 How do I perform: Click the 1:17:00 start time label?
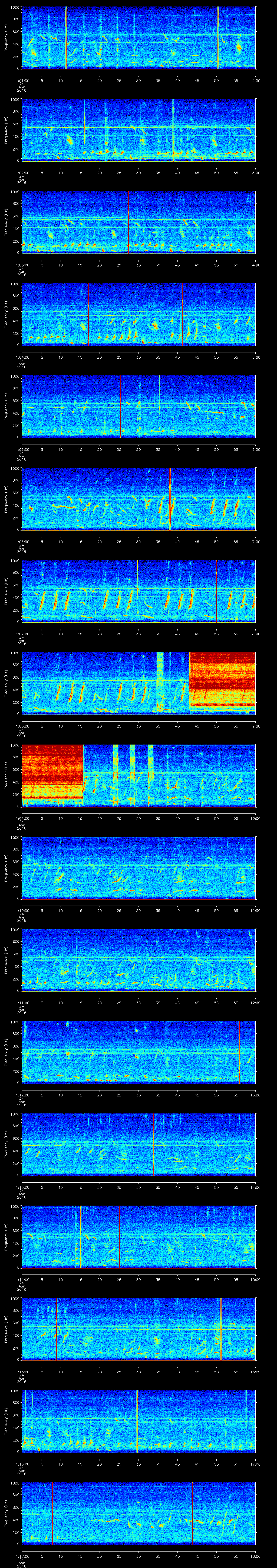(22, 1556)
